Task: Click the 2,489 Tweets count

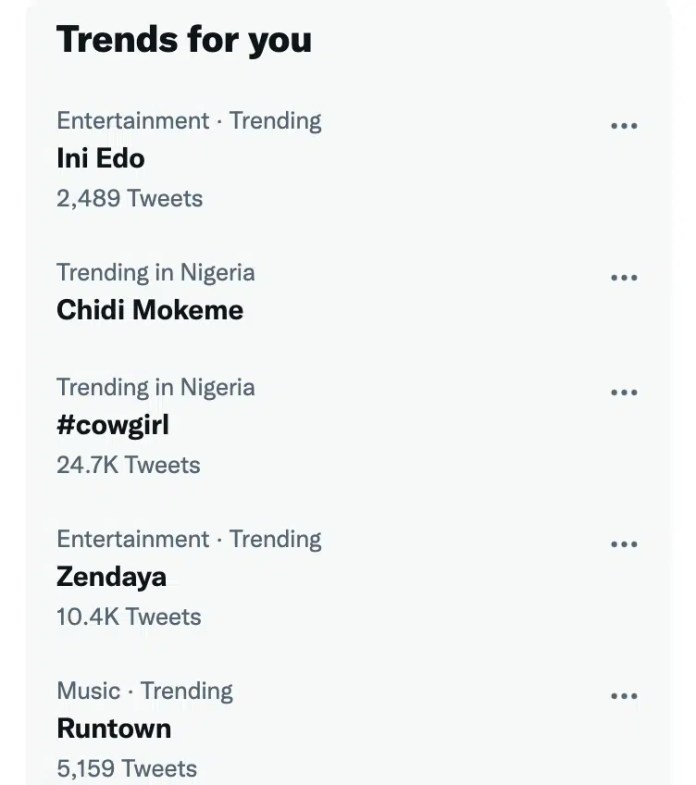Action: [129, 198]
